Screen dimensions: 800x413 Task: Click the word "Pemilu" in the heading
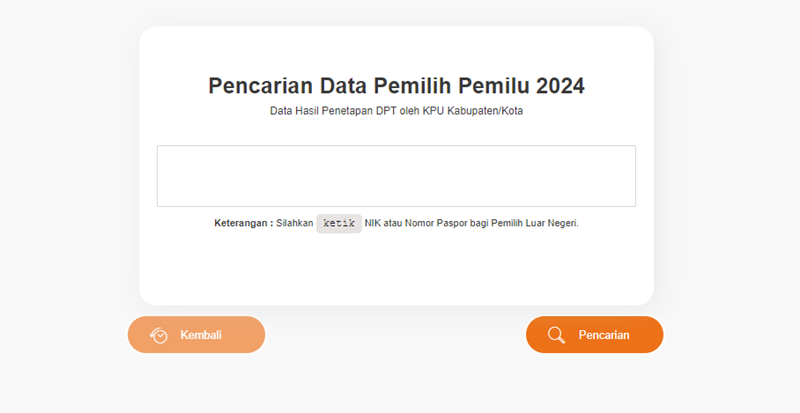click(x=496, y=86)
